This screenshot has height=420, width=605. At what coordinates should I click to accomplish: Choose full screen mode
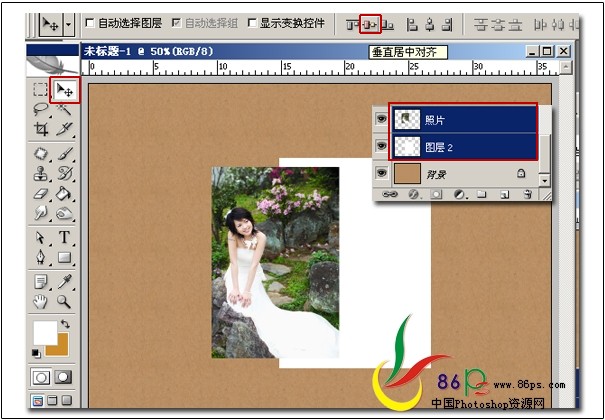point(67,401)
